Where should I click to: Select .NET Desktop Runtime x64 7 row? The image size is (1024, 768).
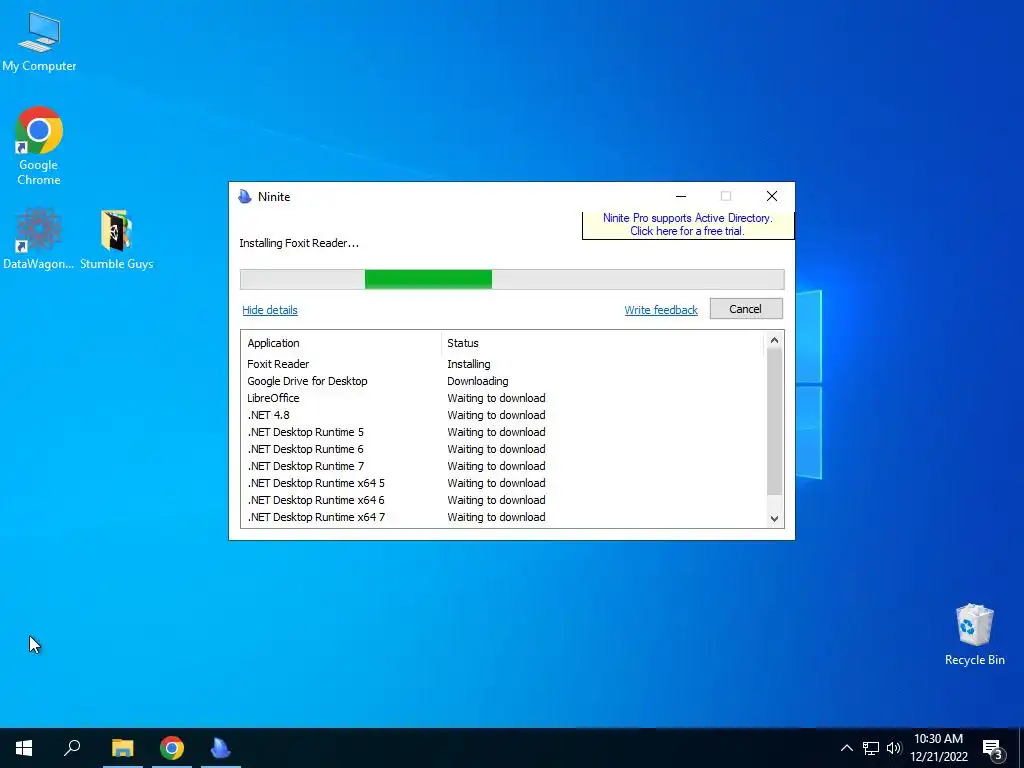tap(503, 517)
